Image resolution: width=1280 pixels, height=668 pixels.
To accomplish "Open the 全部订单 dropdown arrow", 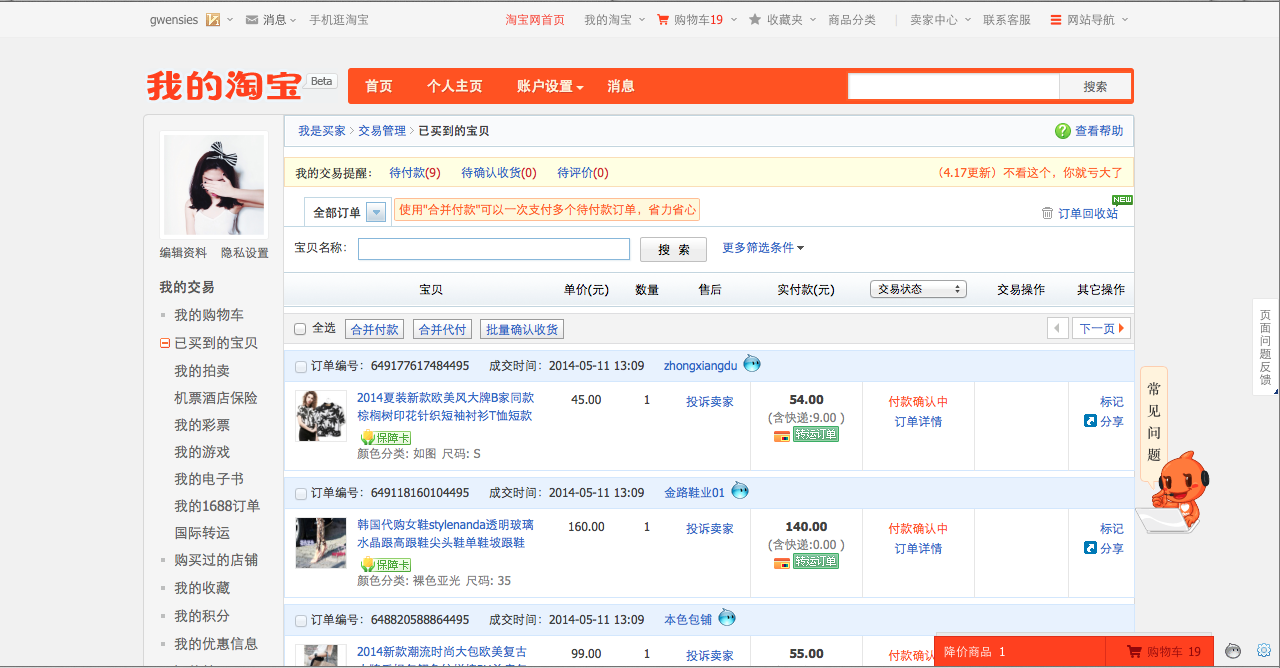I will click(x=376, y=212).
